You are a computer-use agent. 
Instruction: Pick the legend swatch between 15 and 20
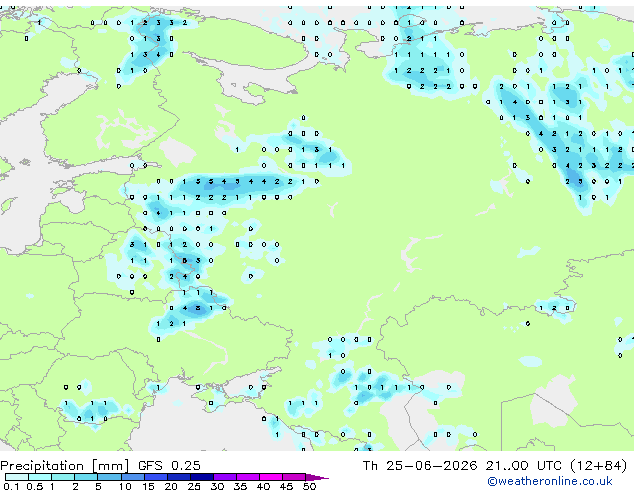156,477
